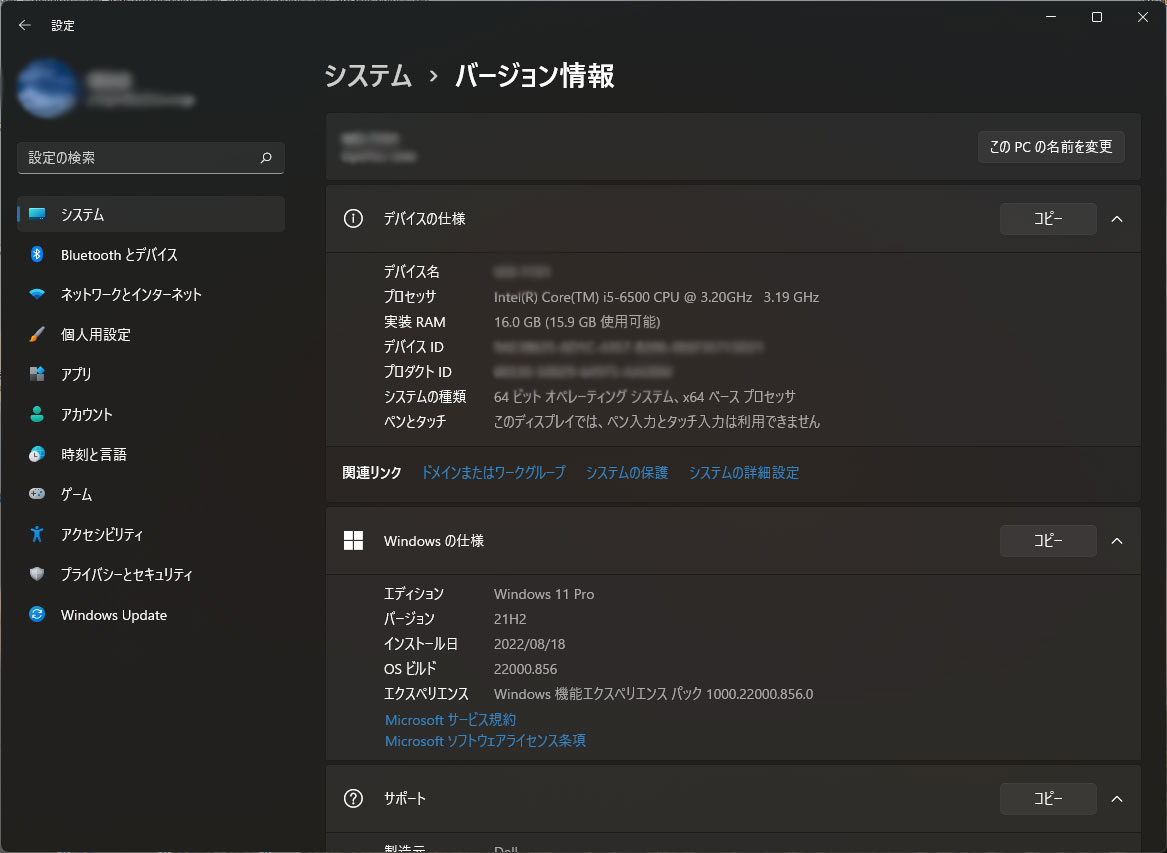Open Microsoft サービス規約 link
Image resolution: width=1167 pixels, height=853 pixels.
tap(450, 720)
